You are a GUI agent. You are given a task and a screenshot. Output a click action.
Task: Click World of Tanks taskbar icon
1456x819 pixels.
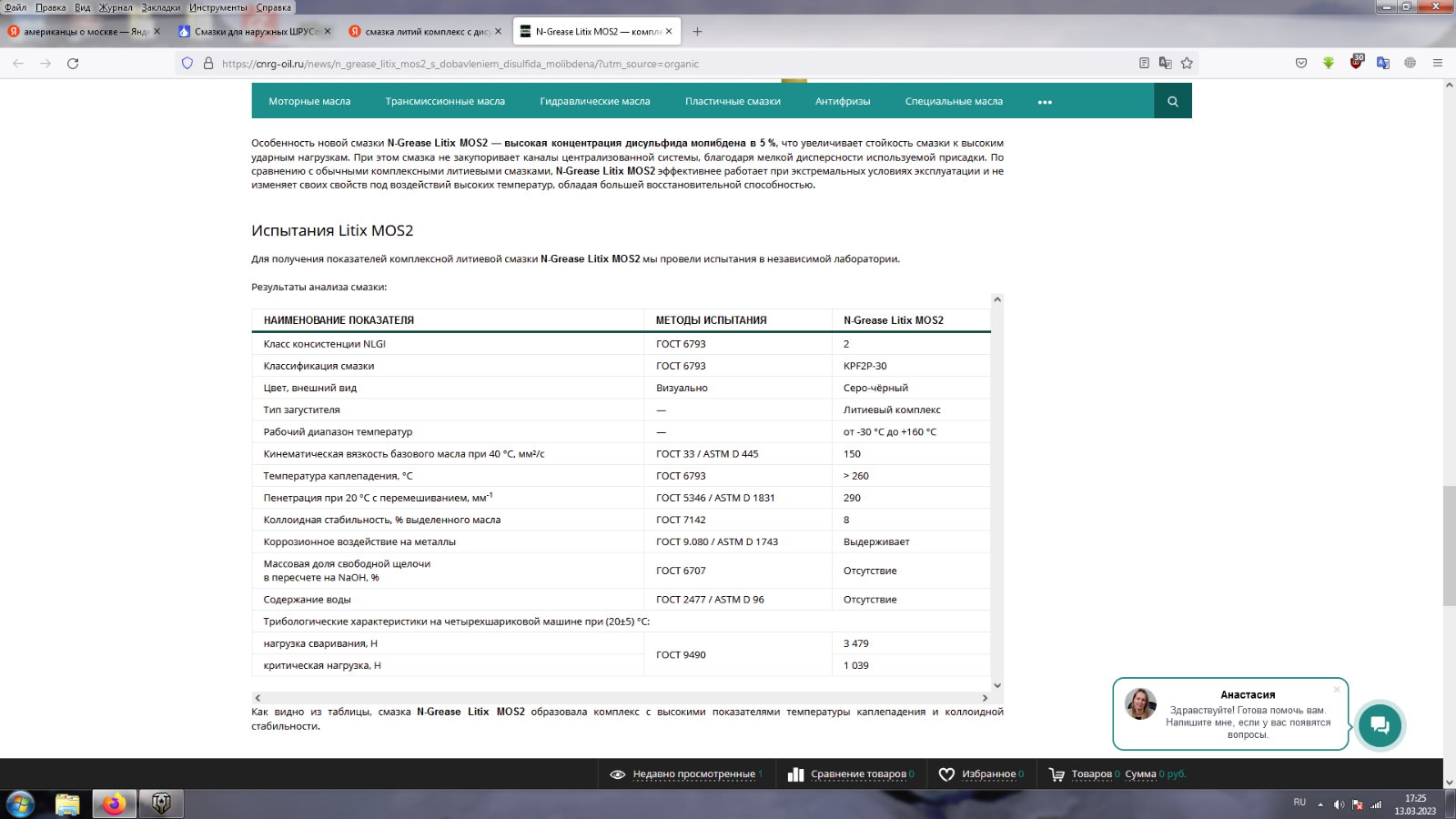(x=161, y=804)
